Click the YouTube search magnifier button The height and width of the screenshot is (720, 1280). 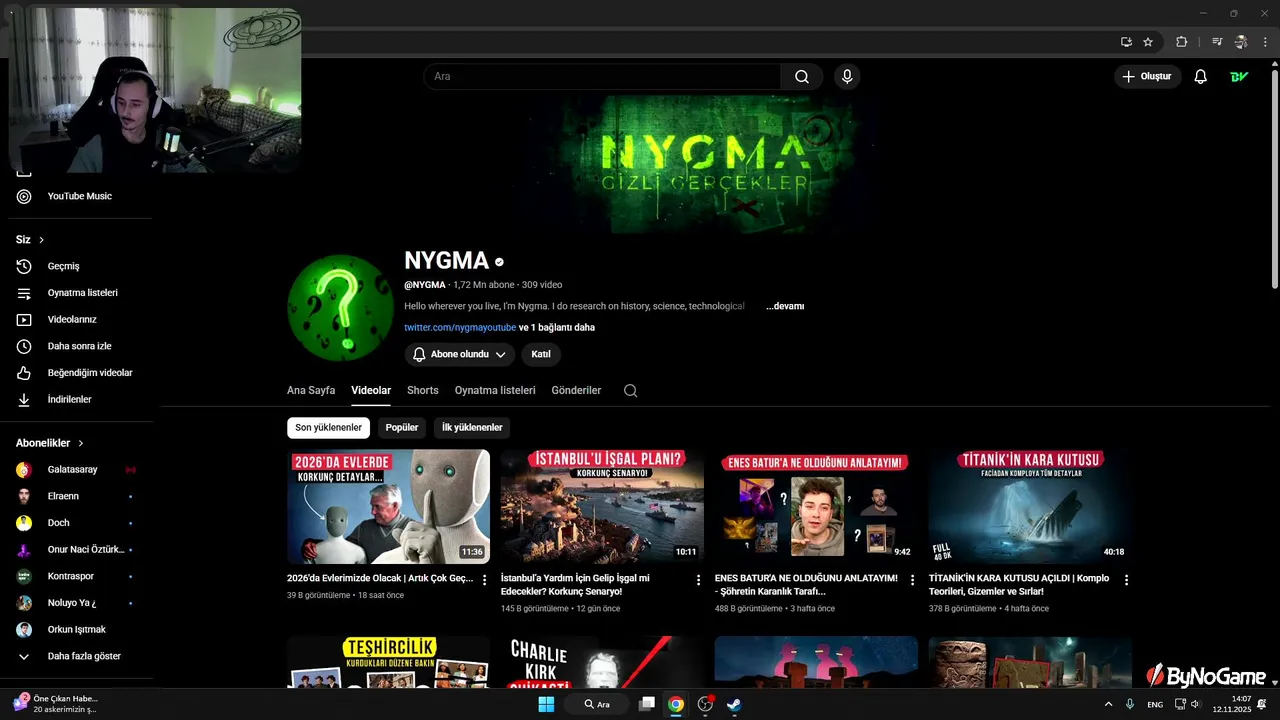(802, 77)
